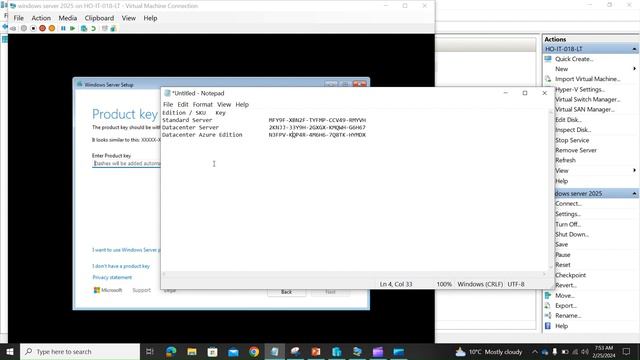This screenshot has width=640, height=360.
Task: Click the Export action icon
Action: pyautogui.click(x=548, y=305)
